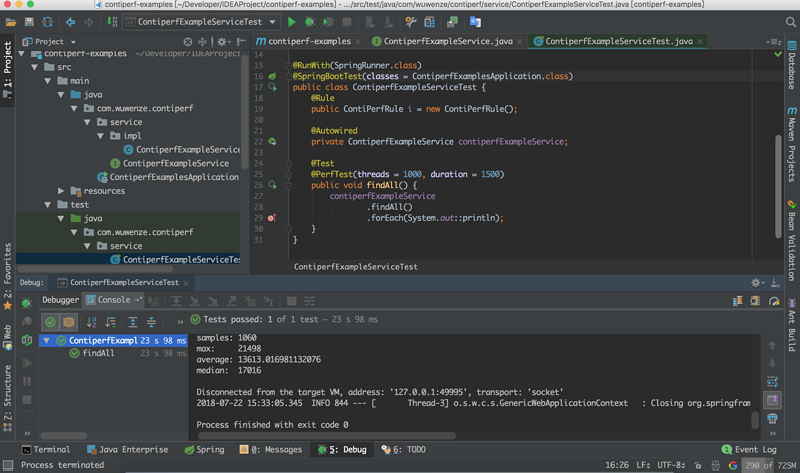Image resolution: width=800 pixels, height=473 pixels.
Task: Run with coverage icon in toolbar
Action: (x=328, y=22)
